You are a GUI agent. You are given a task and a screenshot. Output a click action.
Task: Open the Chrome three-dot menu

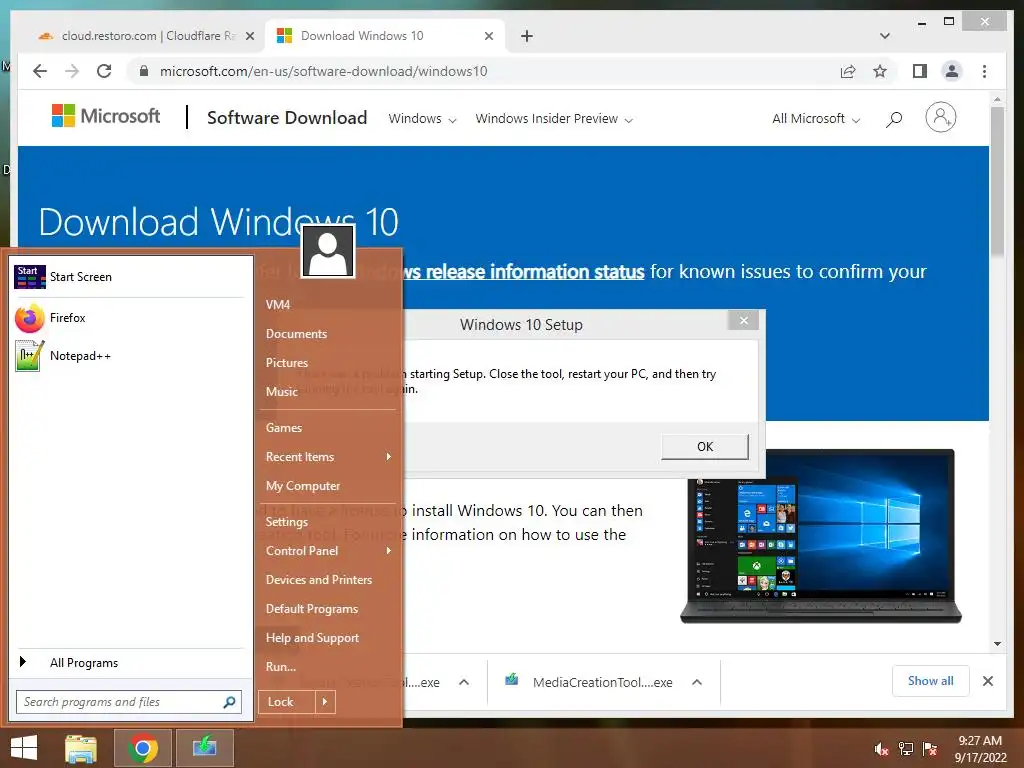pyautogui.click(x=984, y=71)
